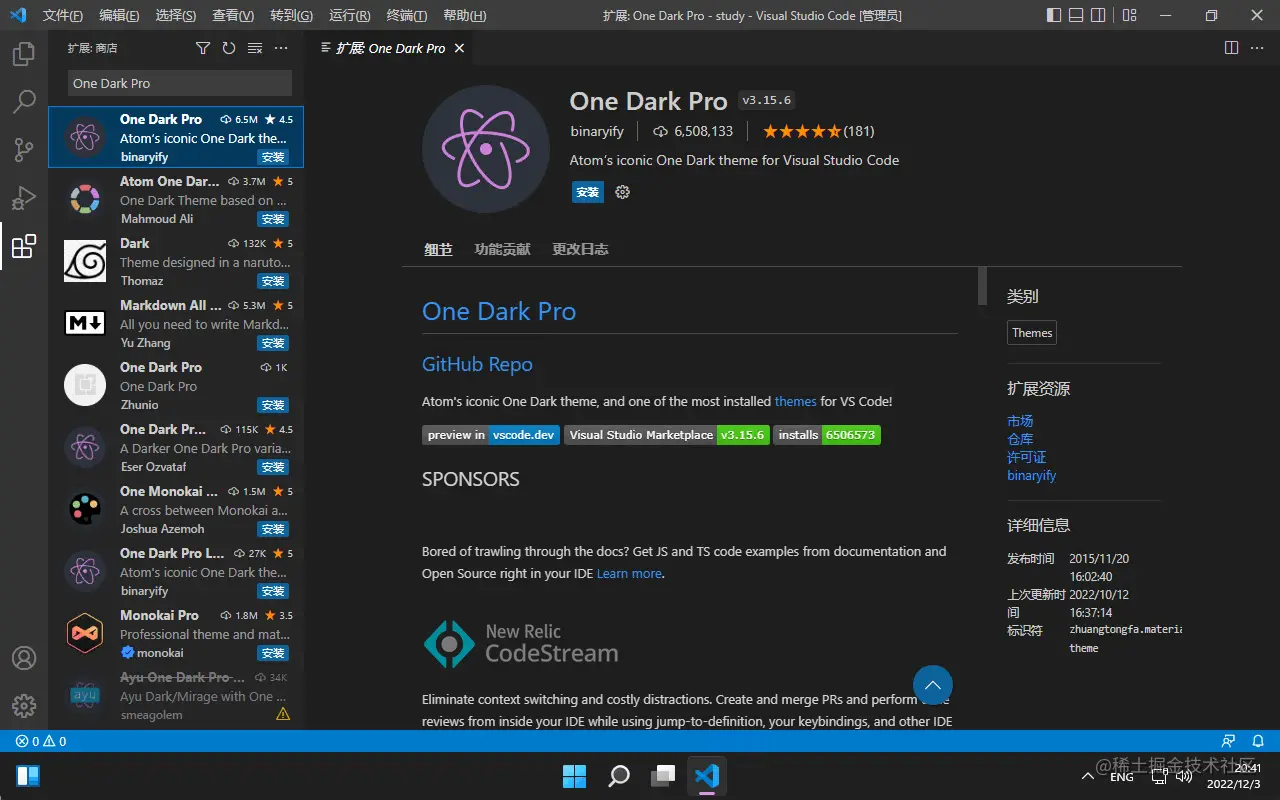Click the star rating (181)

point(819,131)
